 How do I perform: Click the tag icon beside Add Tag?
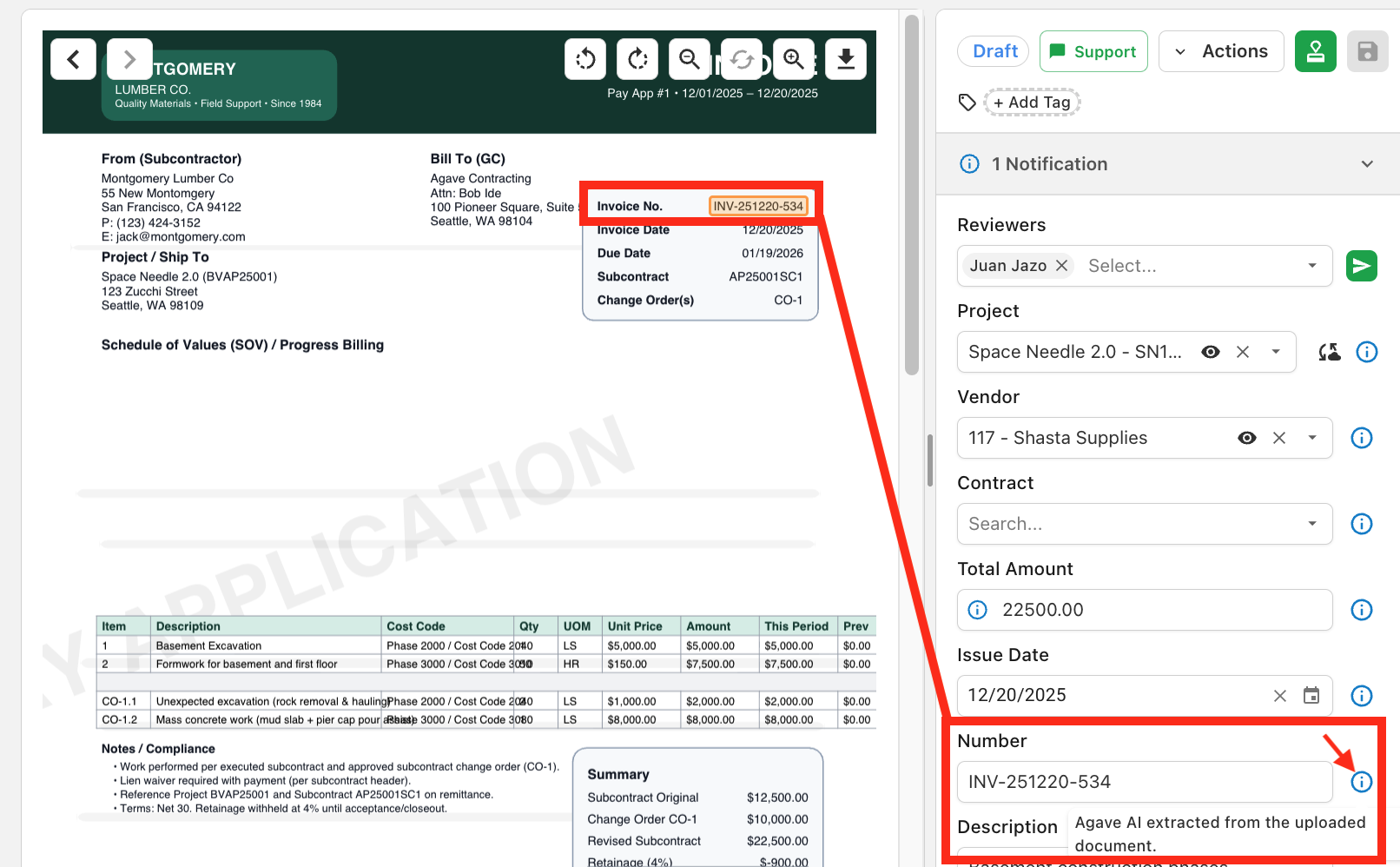967,103
